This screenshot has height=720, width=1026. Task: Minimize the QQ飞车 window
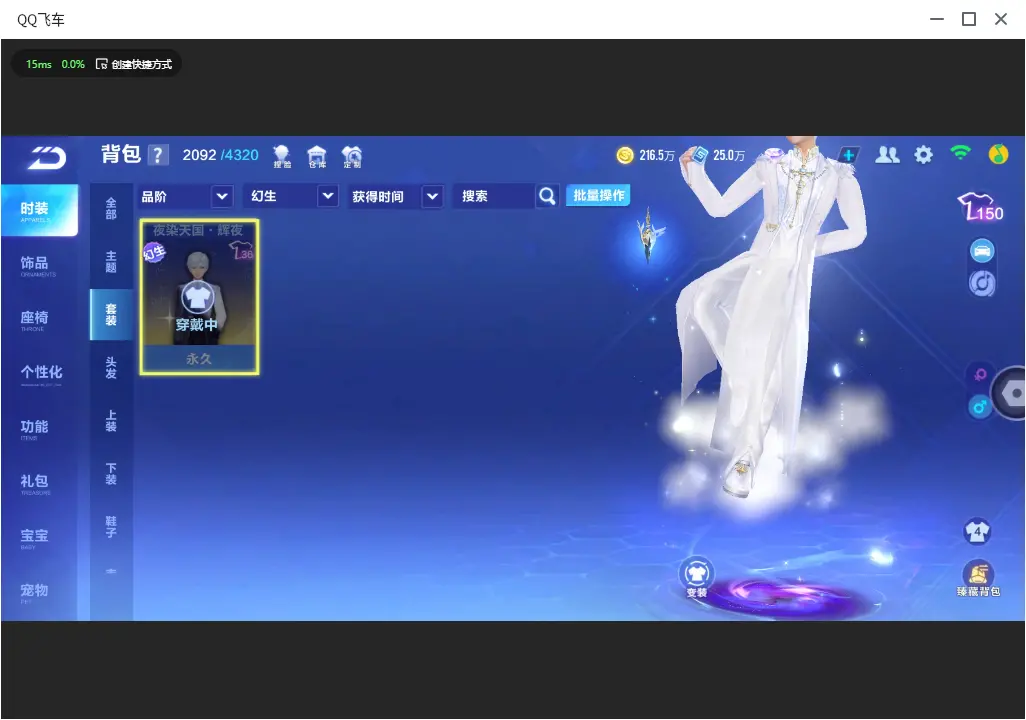[x=936, y=20]
